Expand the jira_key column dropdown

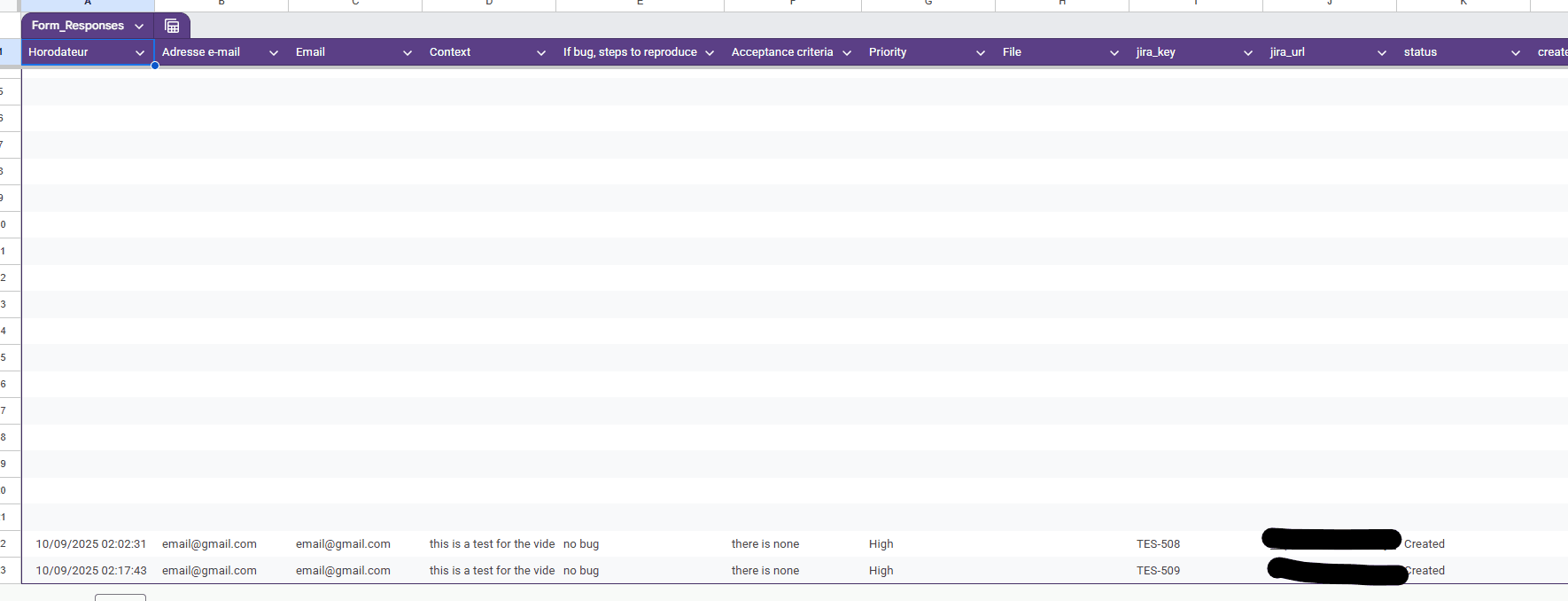coord(1248,53)
